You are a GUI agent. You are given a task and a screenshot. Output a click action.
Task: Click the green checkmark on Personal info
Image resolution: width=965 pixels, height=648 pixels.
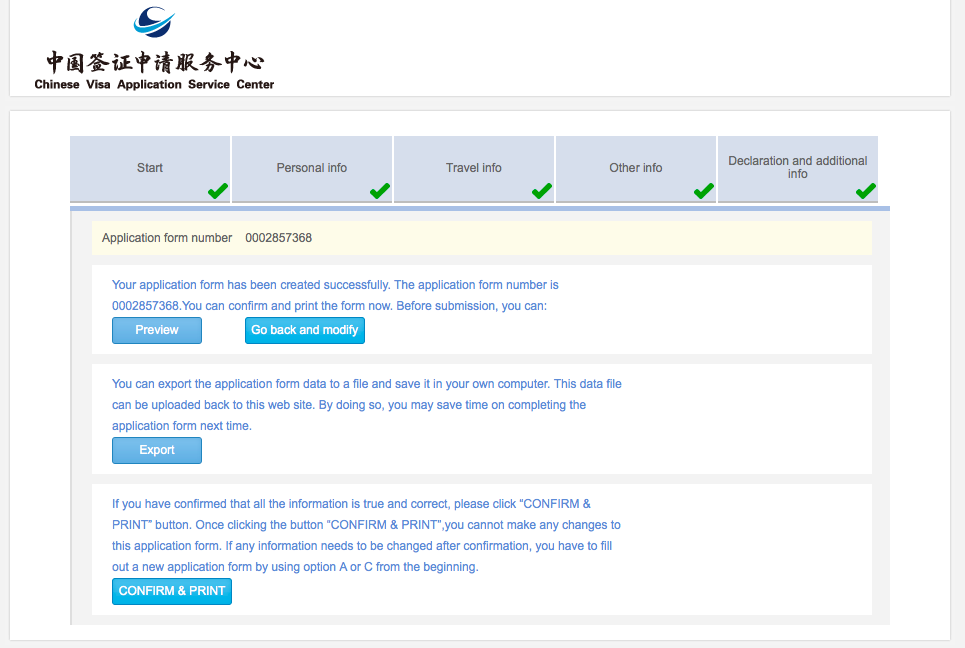[380, 191]
